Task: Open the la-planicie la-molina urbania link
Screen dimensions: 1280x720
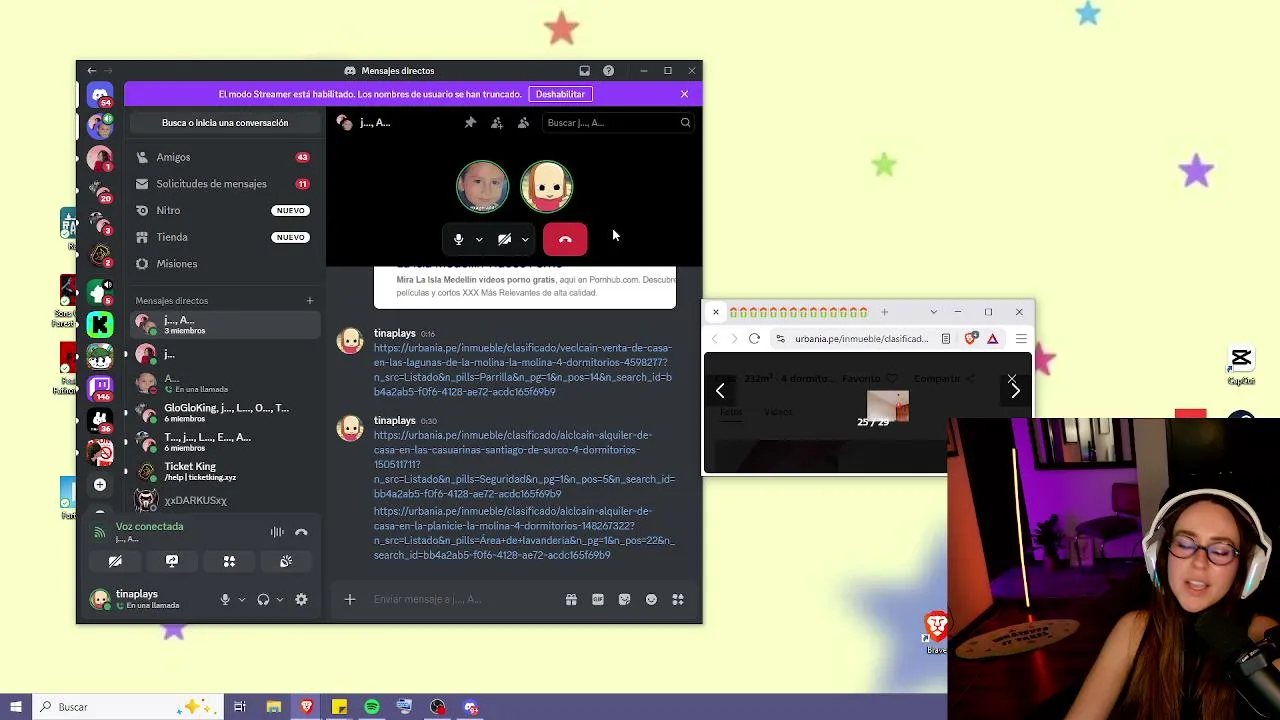Action: pyautogui.click(x=524, y=533)
